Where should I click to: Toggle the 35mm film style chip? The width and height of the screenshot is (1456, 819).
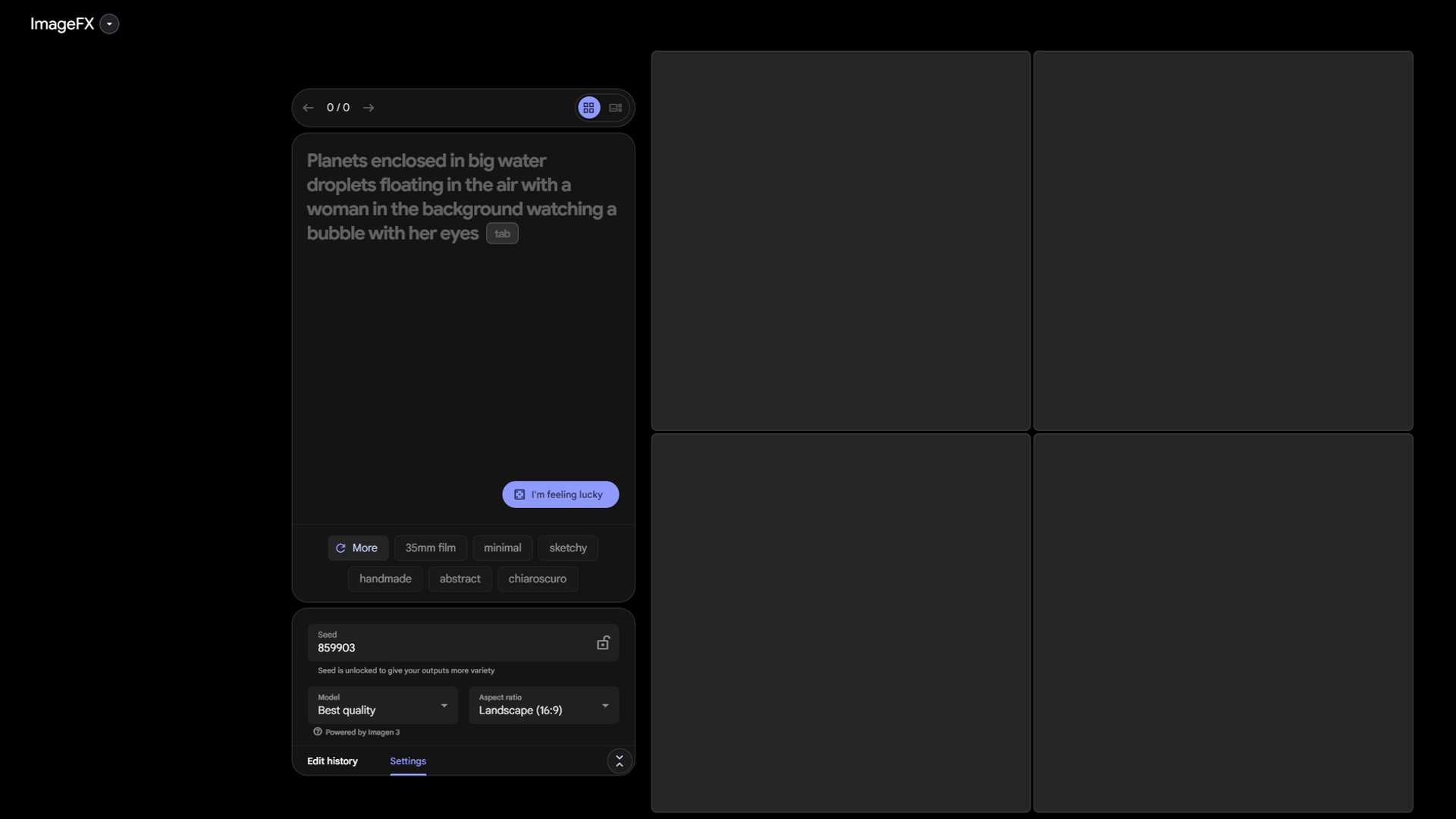pos(430,548)
